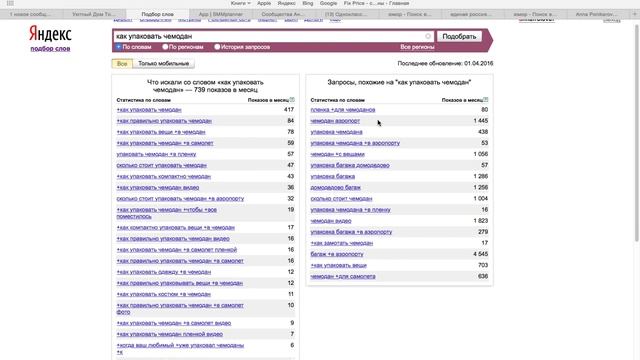
Task: Toggle the 'Только мобильные' filter
Action: tap(163, 64)
